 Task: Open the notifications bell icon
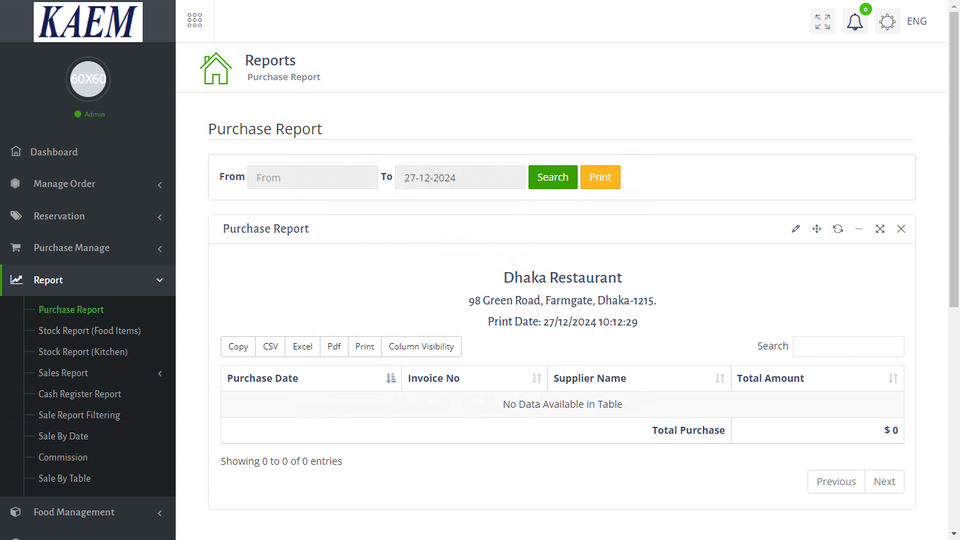855,22
